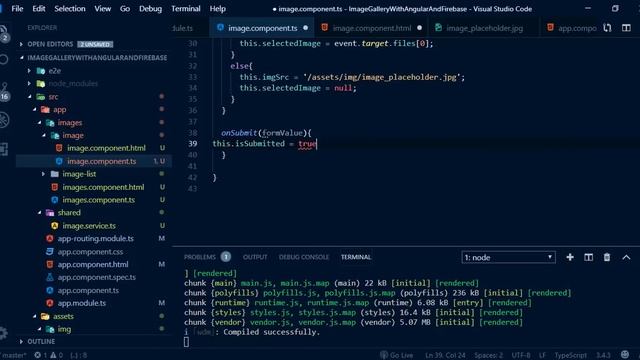Open Help menu

pos(218,9)
